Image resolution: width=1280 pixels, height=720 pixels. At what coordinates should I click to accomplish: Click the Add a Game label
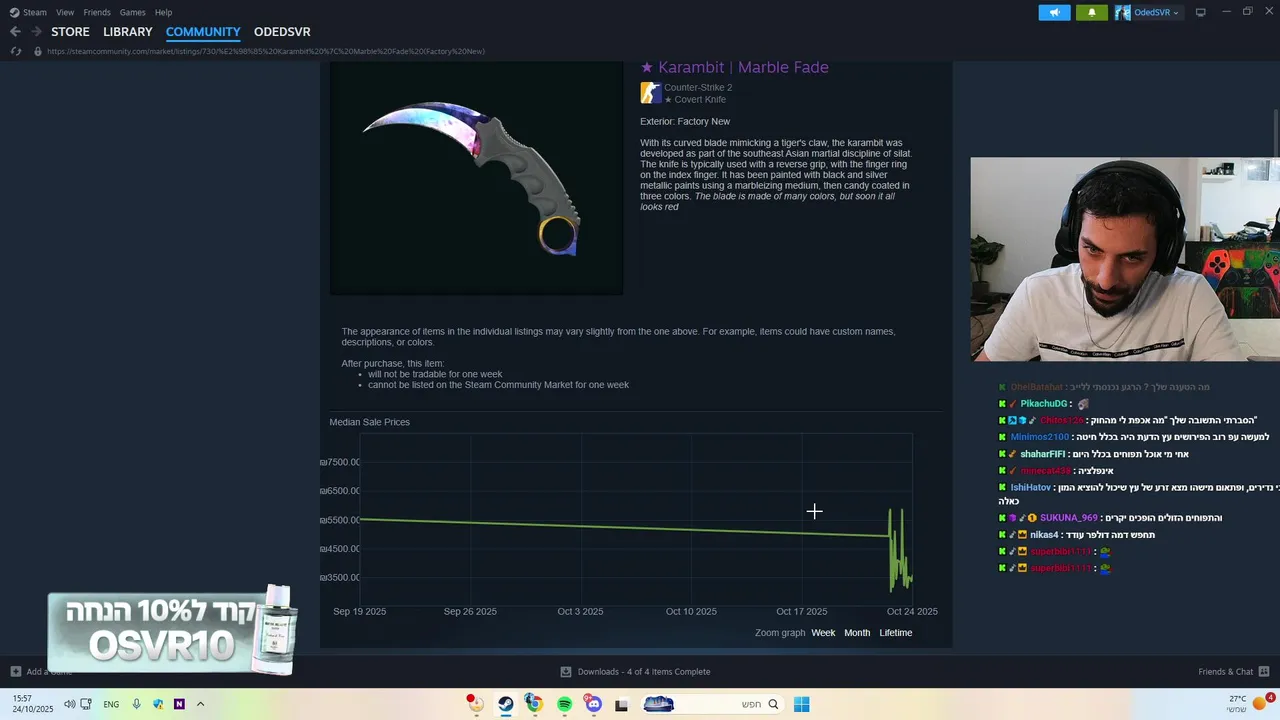pyautogui.click(x=49, y=672)
